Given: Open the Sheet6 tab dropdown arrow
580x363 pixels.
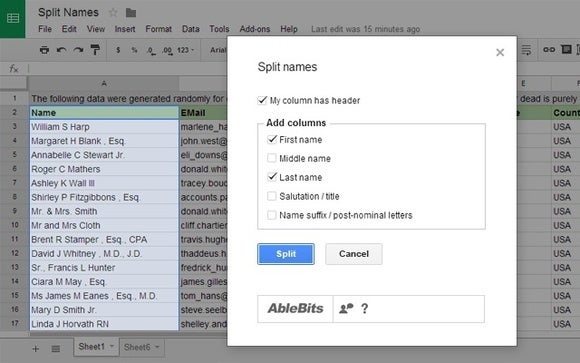Looking at the screenshot, I should pos(157,347).
